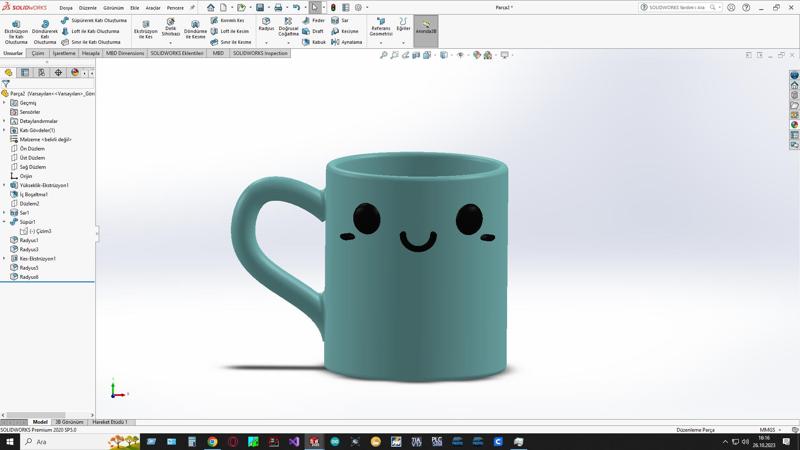Screen dimensions: 800x450
Task: Click the Zoom to Fit view icon
Action: tap(384, 55)
